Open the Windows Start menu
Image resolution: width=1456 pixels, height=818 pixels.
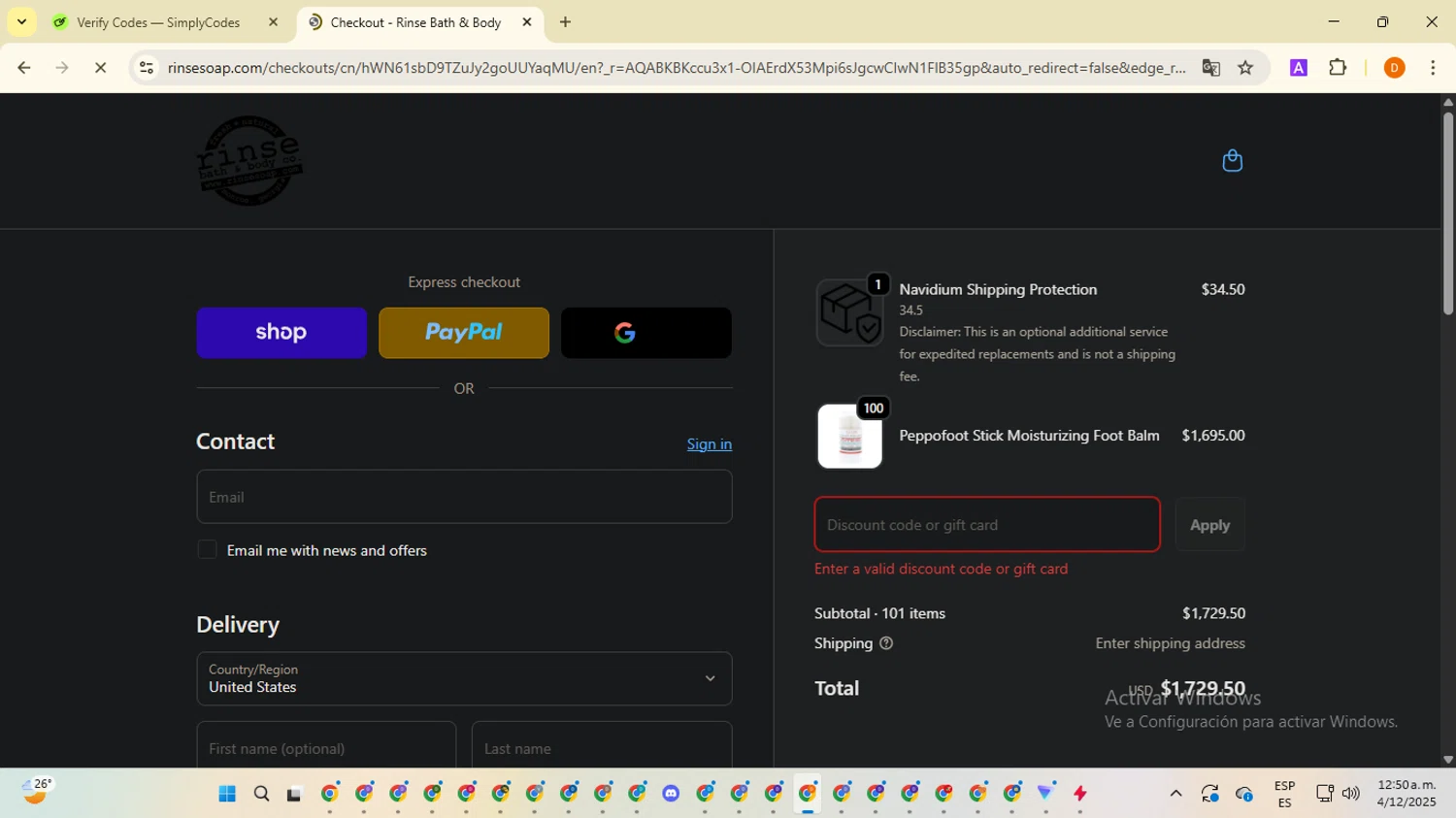coord(227,794)
